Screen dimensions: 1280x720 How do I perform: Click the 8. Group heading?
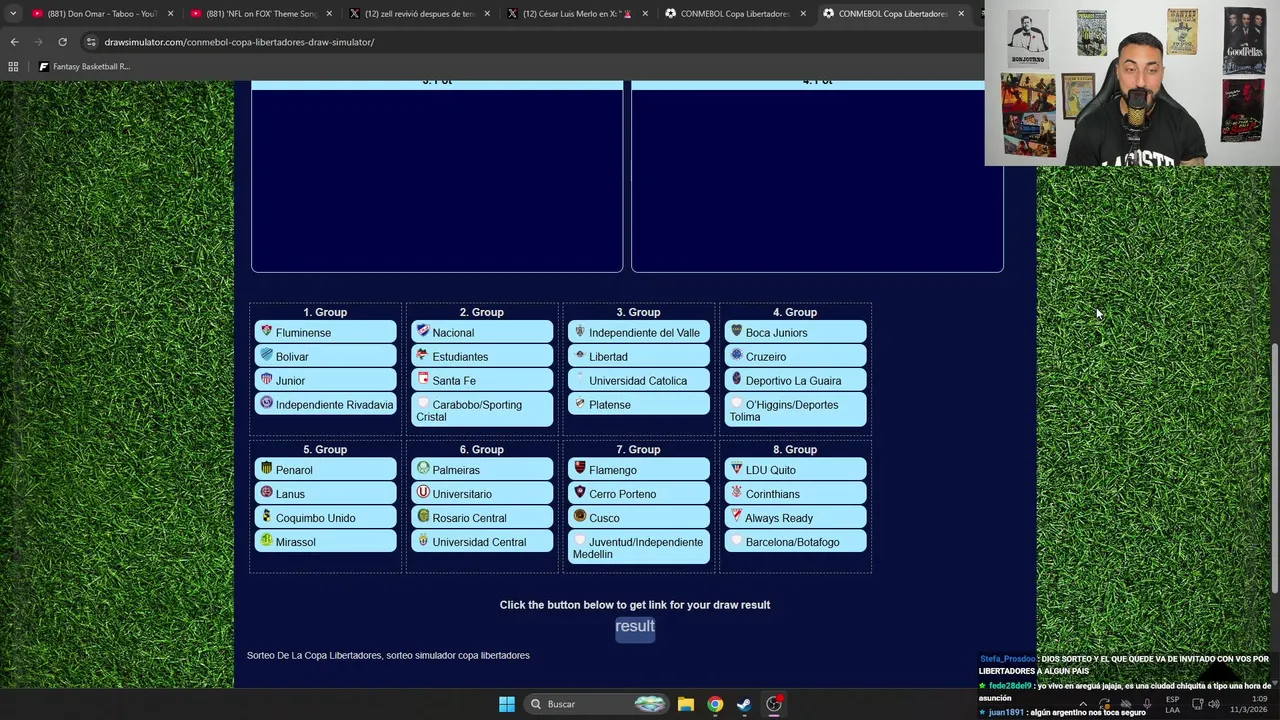point(795,449)
